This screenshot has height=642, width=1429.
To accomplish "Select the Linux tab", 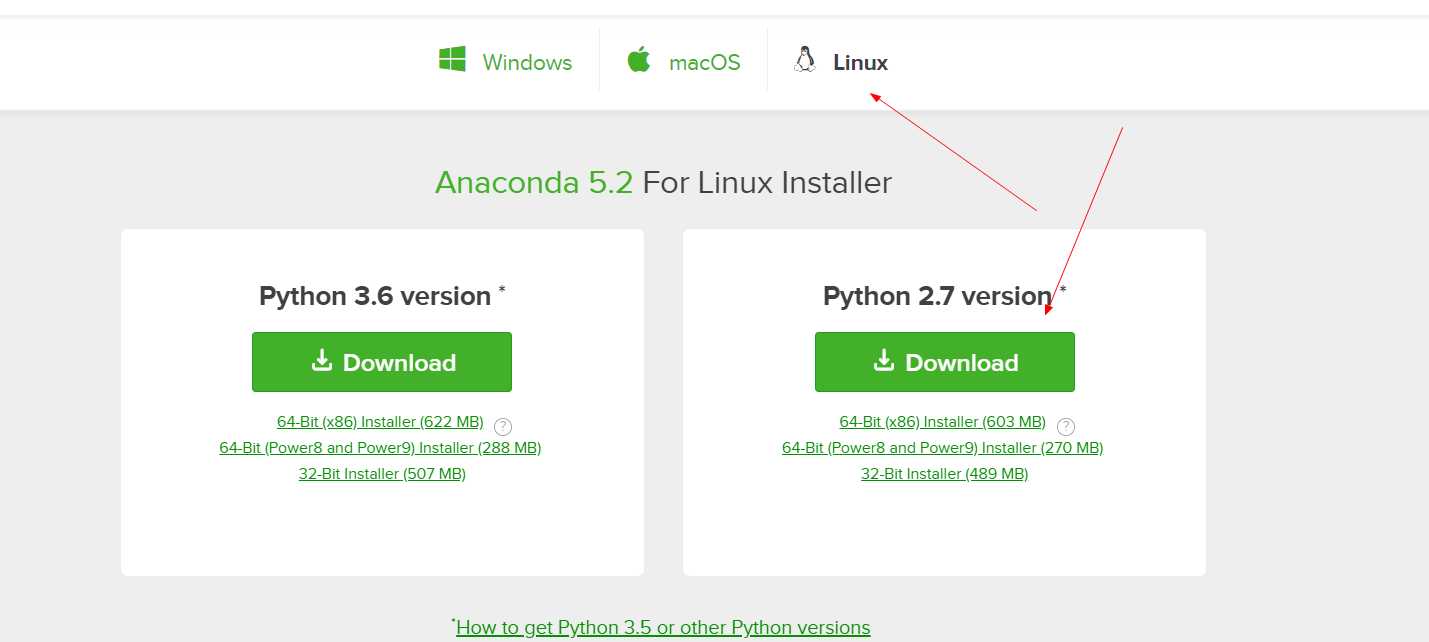I will coord(840,62).
